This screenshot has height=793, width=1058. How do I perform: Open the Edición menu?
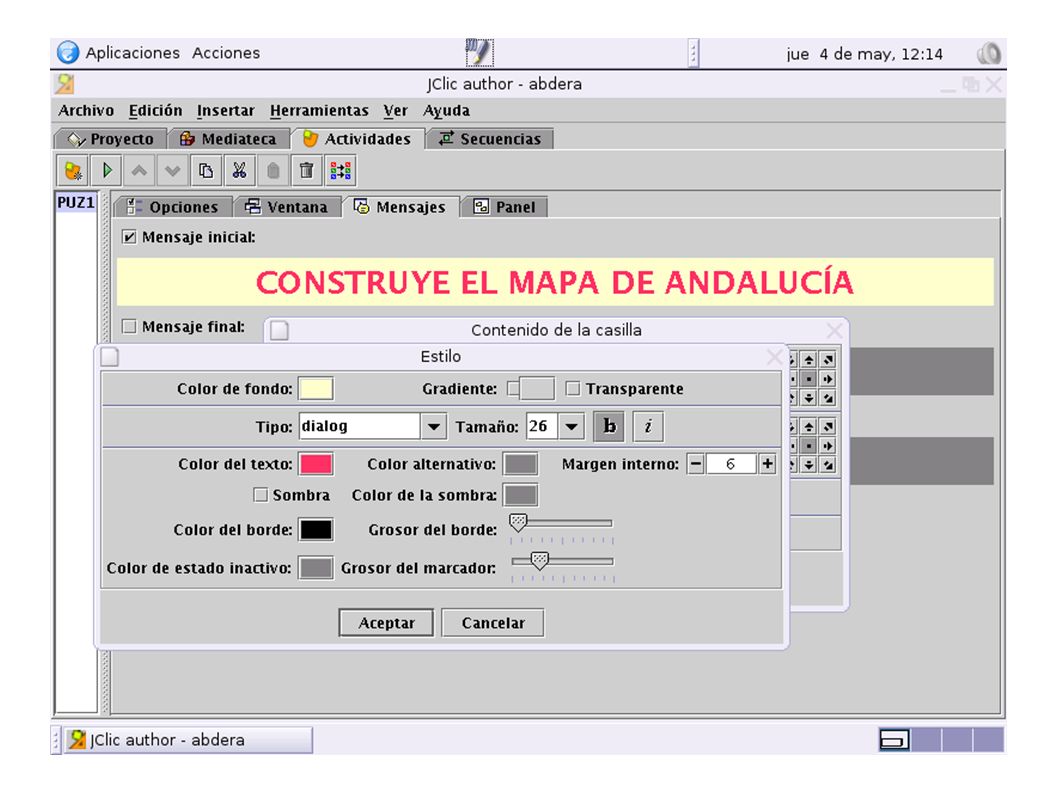point(155,110)
